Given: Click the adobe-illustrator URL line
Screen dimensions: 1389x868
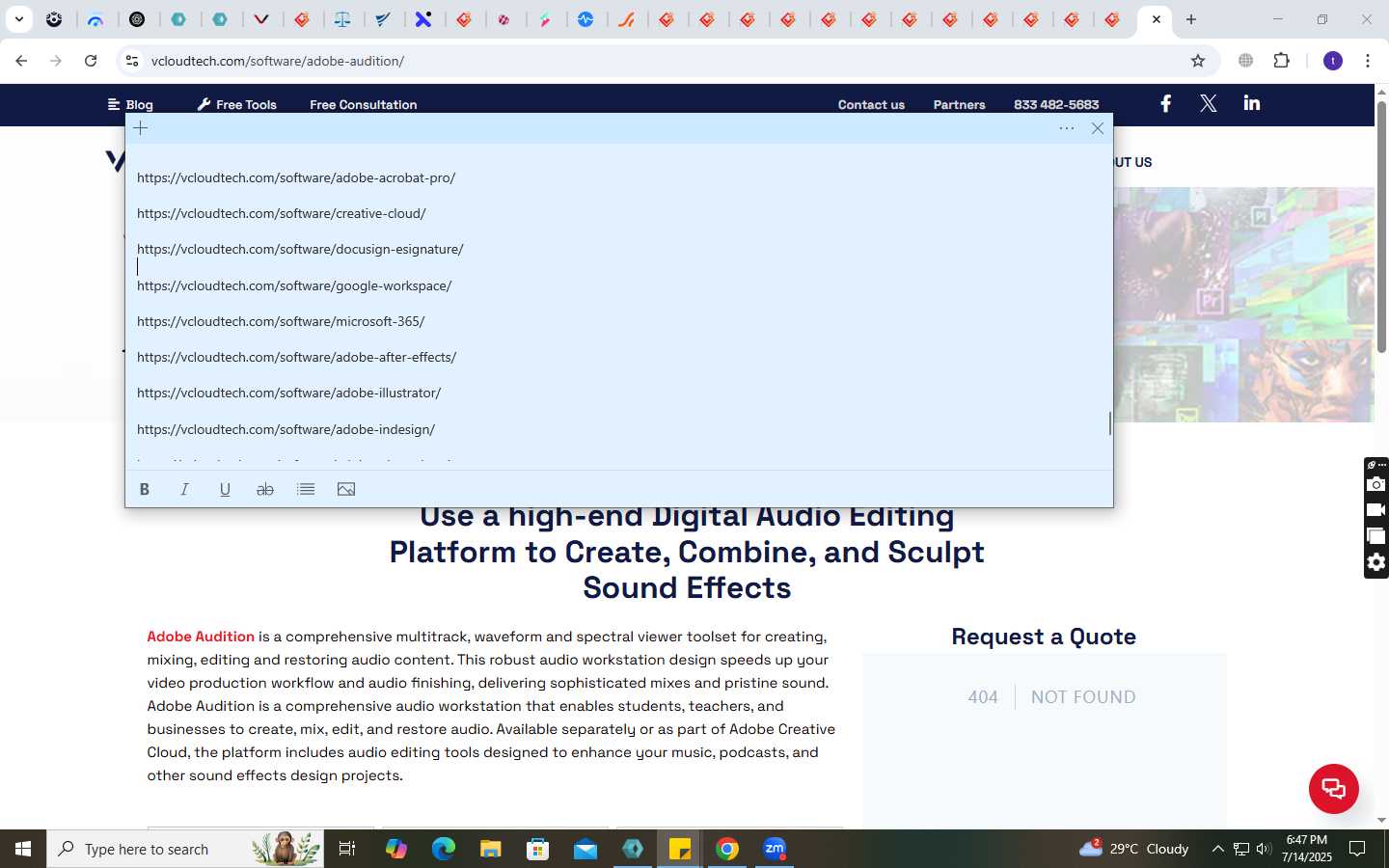Looking at the screenshot, I should [x=288, y=393].
